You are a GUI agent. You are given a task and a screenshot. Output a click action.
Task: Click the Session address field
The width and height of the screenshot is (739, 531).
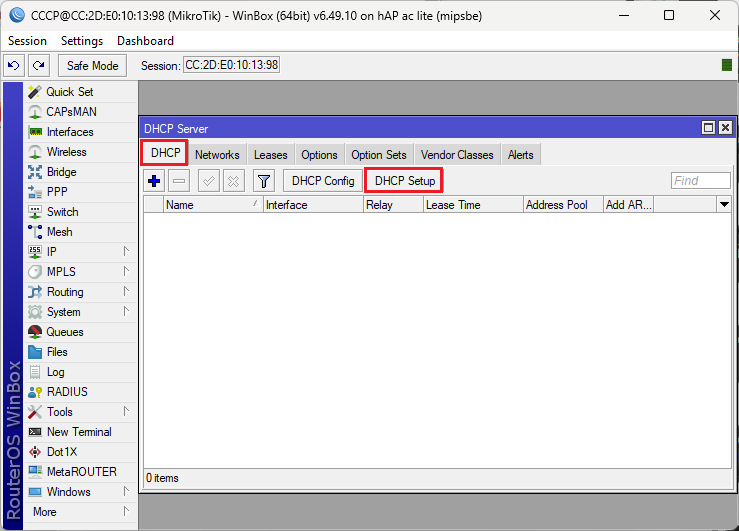(231, 65)
